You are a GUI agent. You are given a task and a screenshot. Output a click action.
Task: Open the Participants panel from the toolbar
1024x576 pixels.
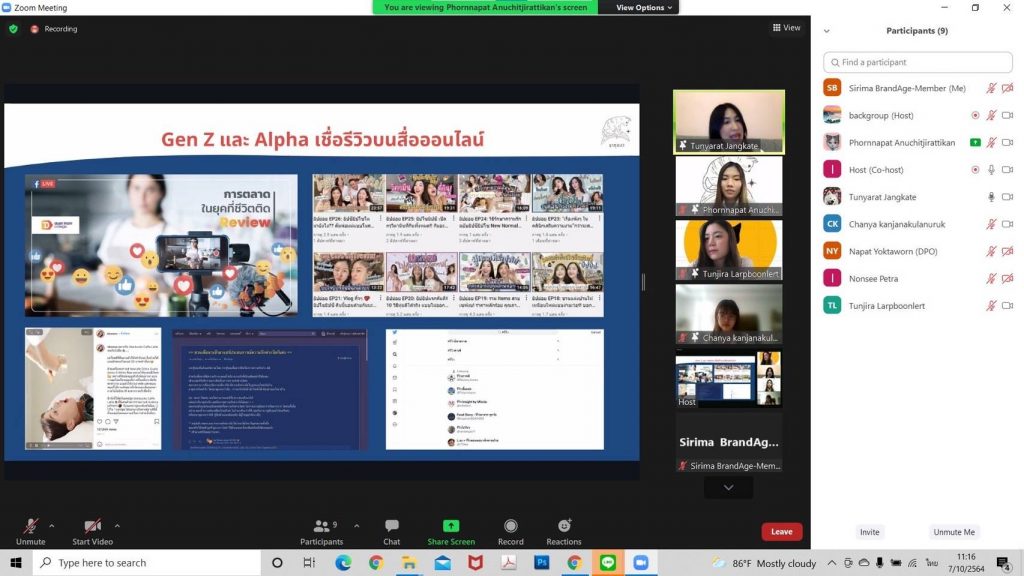pos(321,531)
